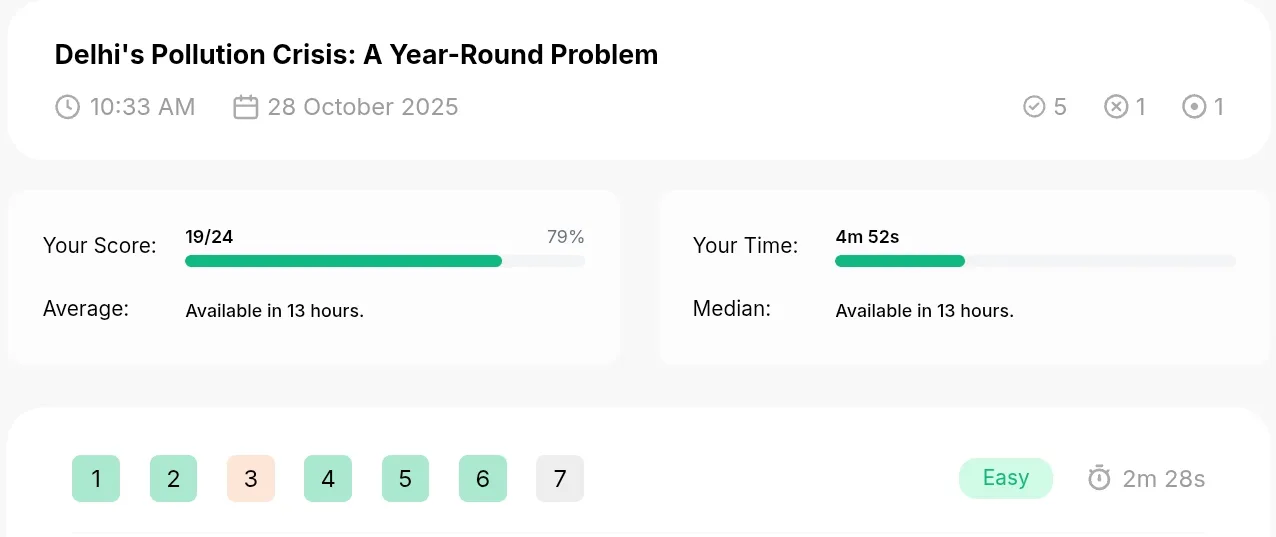Click the 4m 52s time value
Image resolution: width=1276 pixels, height=537 pixels.
(867, 237)
